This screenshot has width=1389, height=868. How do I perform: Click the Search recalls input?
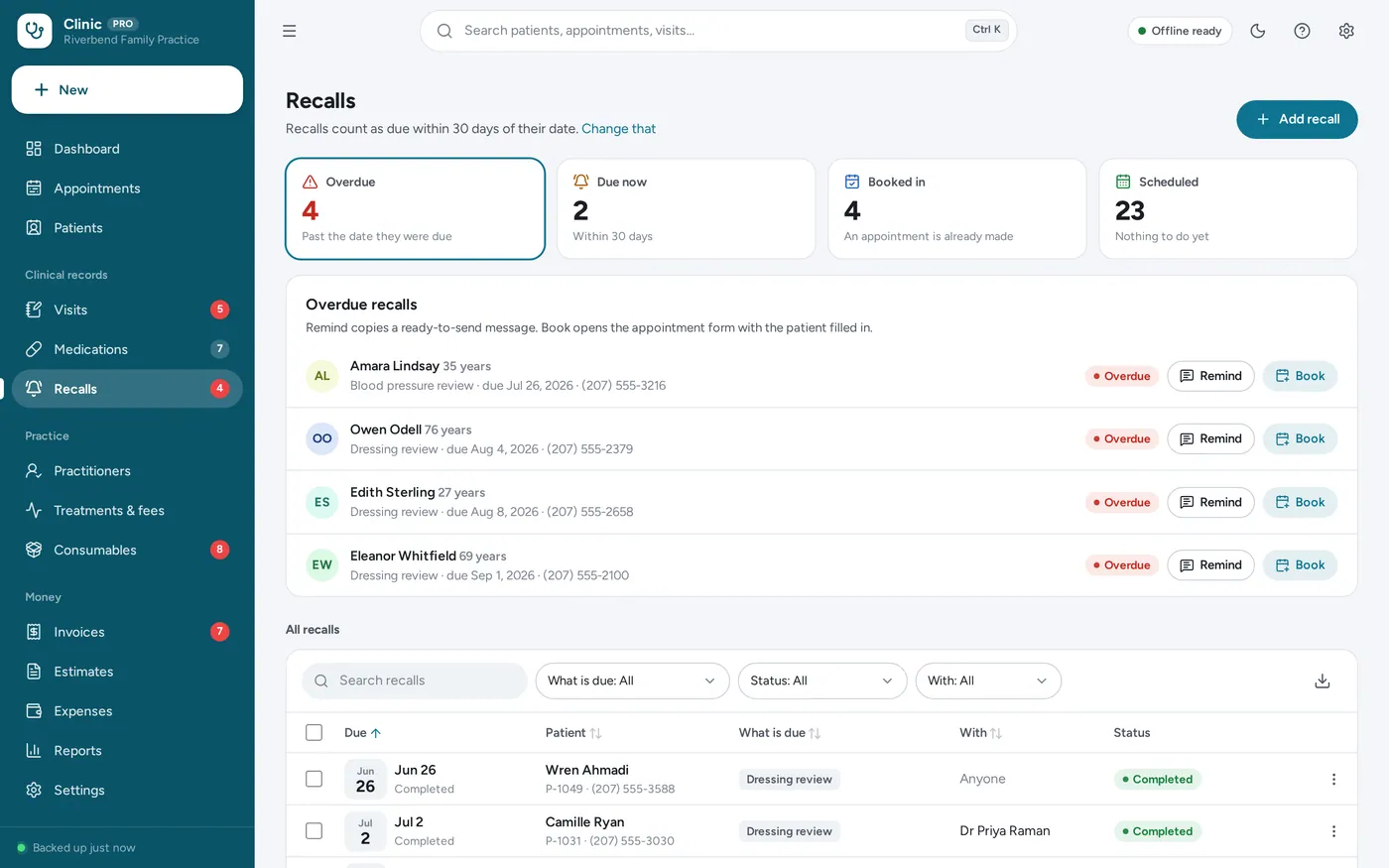click(x=415, y=681)
